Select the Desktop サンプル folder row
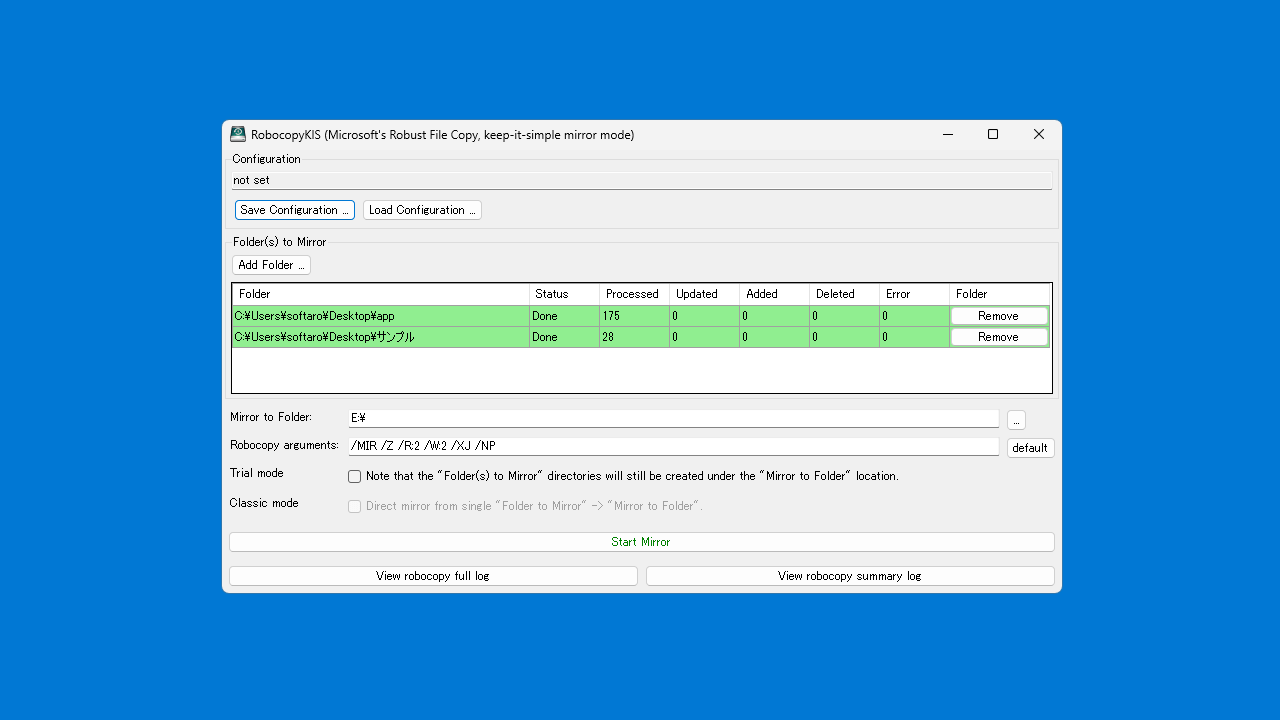1280x720 pixels. click(x=380, y=337)
